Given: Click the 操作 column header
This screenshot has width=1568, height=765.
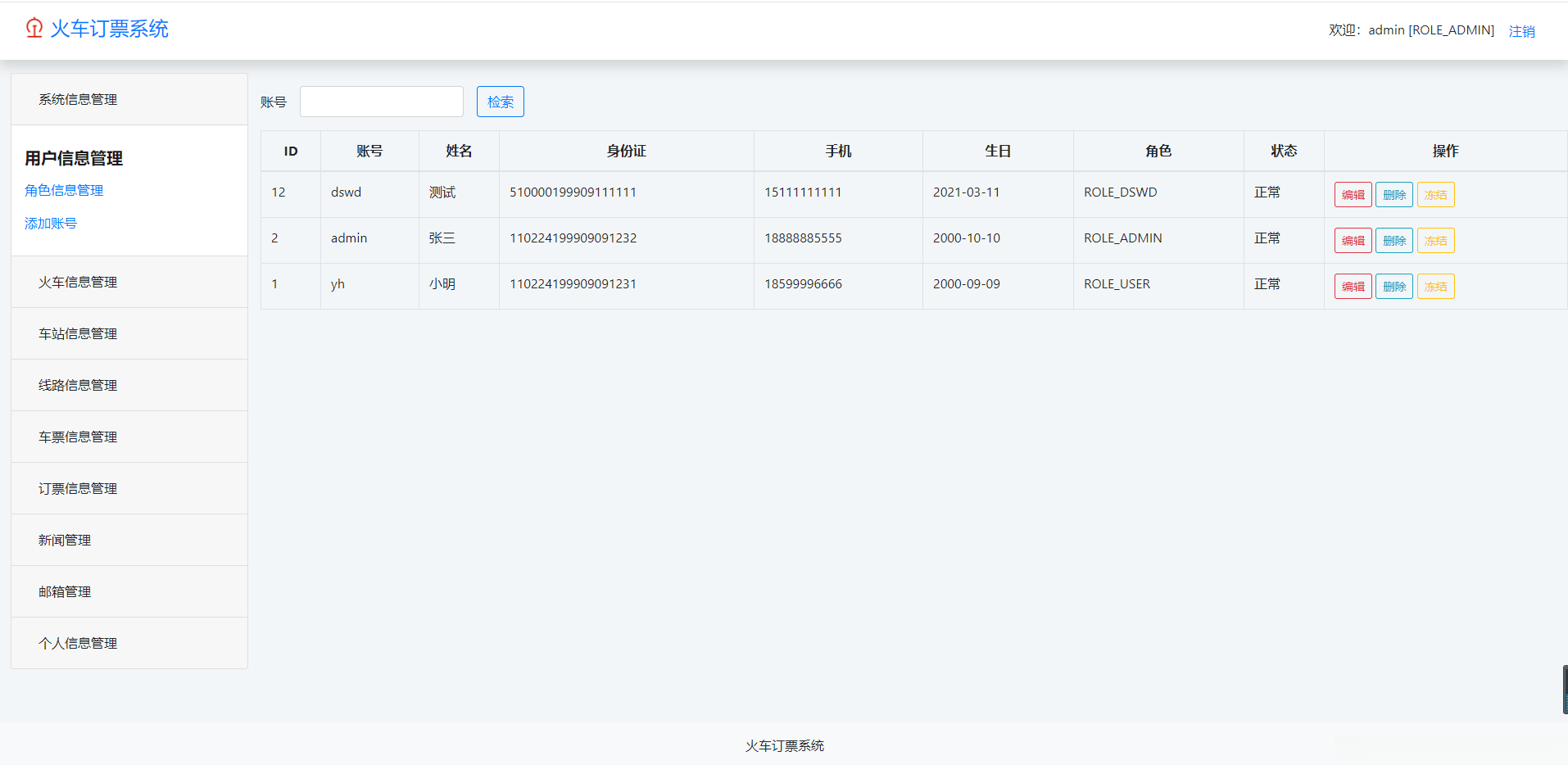Looking at the screenshot, I should point(1445,151).
